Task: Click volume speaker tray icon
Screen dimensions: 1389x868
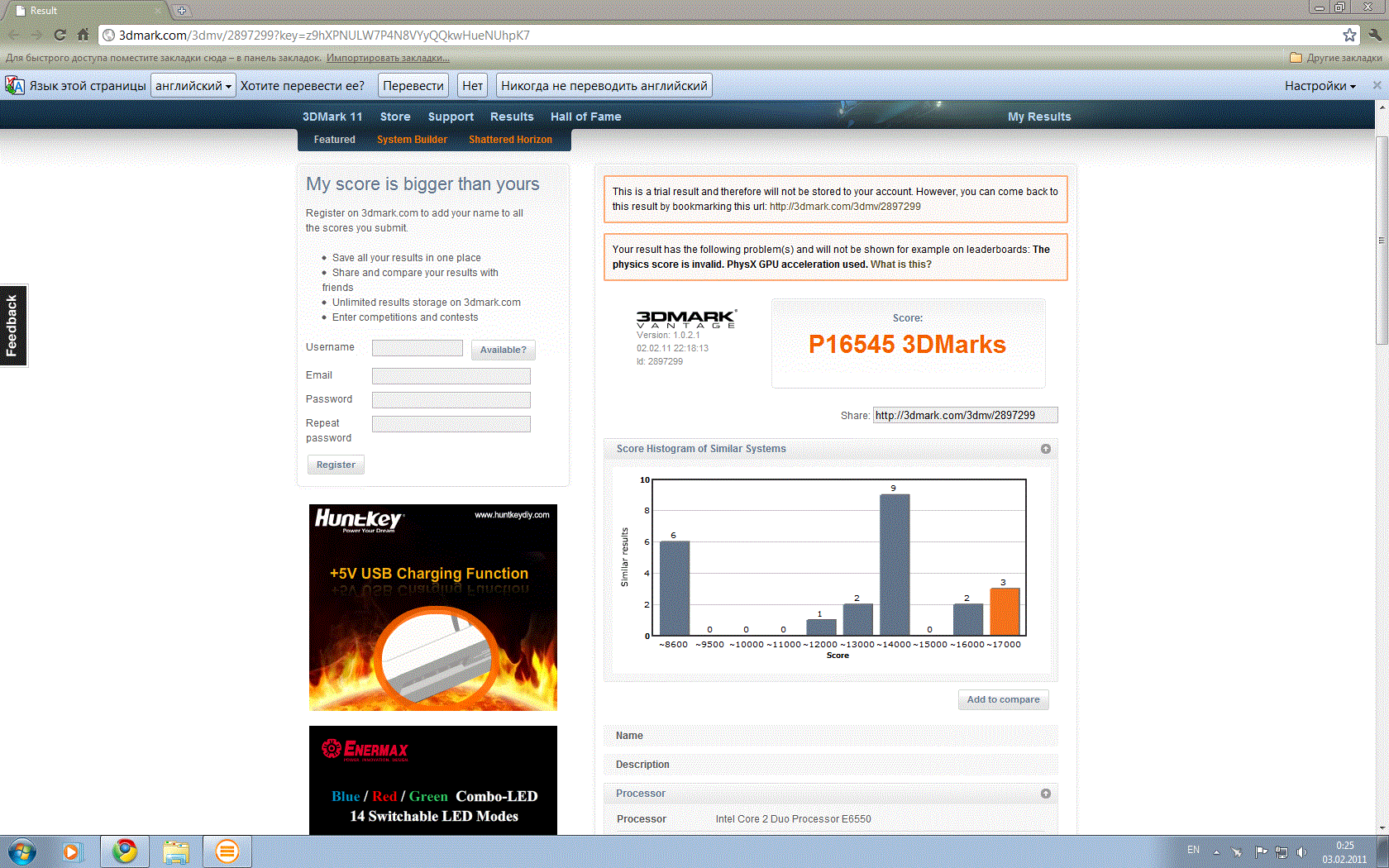Action: pyautogui.click(x=1302, y=851)
